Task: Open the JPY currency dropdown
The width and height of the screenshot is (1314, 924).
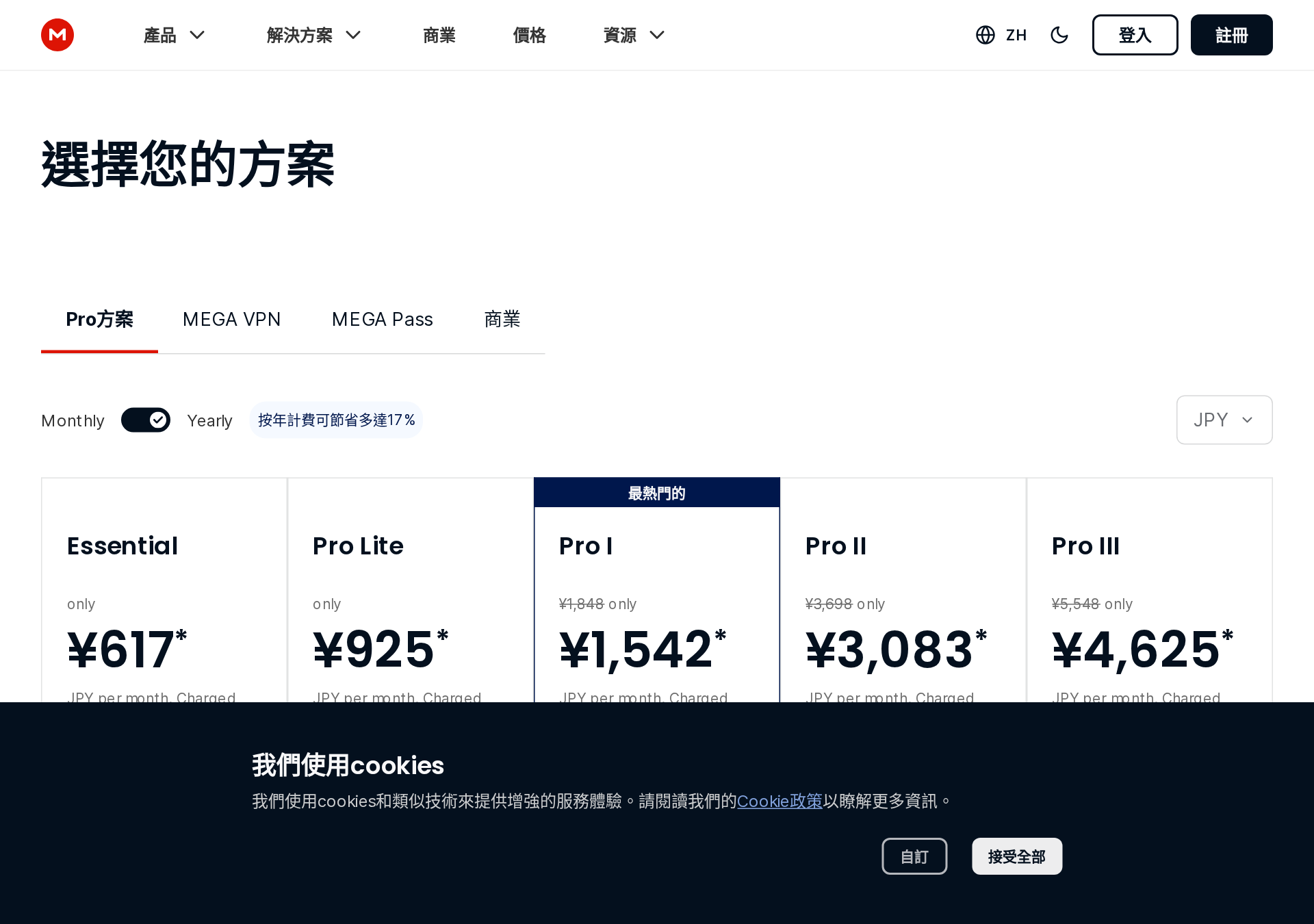Action: tap(1224, 420)
